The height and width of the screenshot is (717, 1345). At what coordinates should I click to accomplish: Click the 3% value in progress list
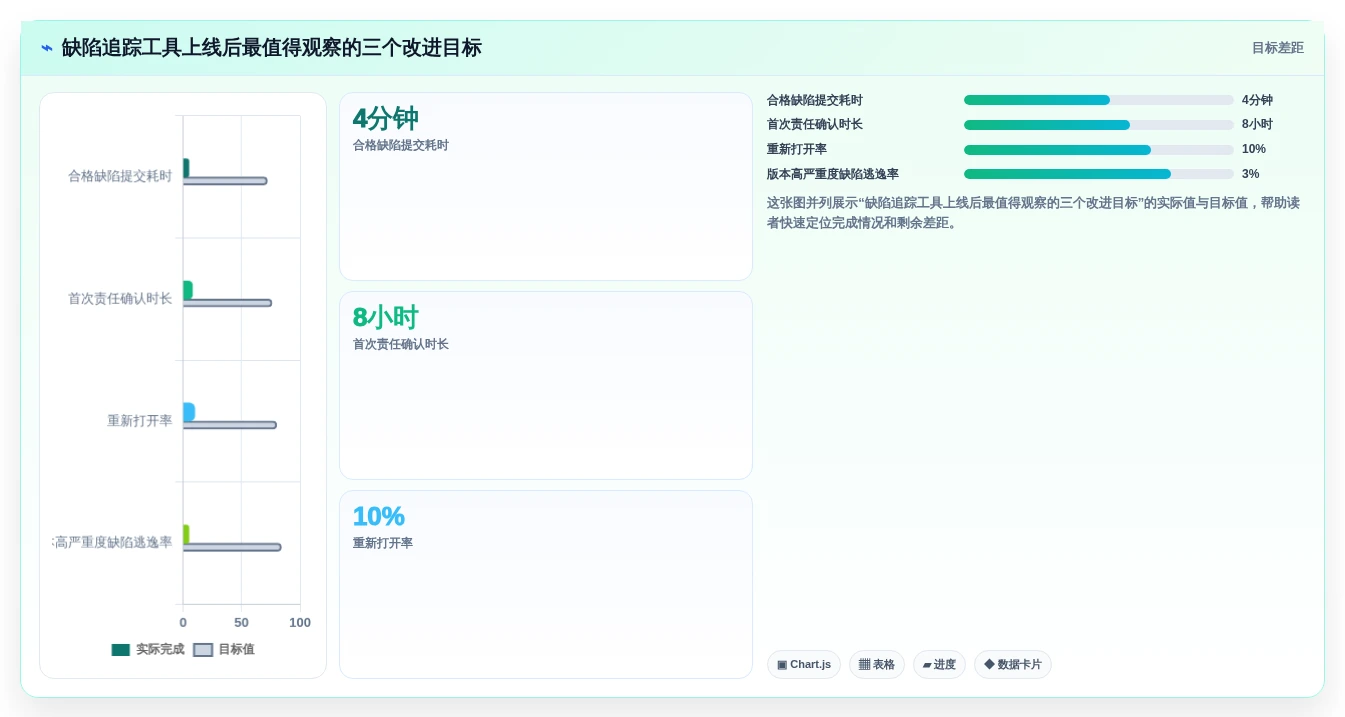click(x=1250, y=174)
